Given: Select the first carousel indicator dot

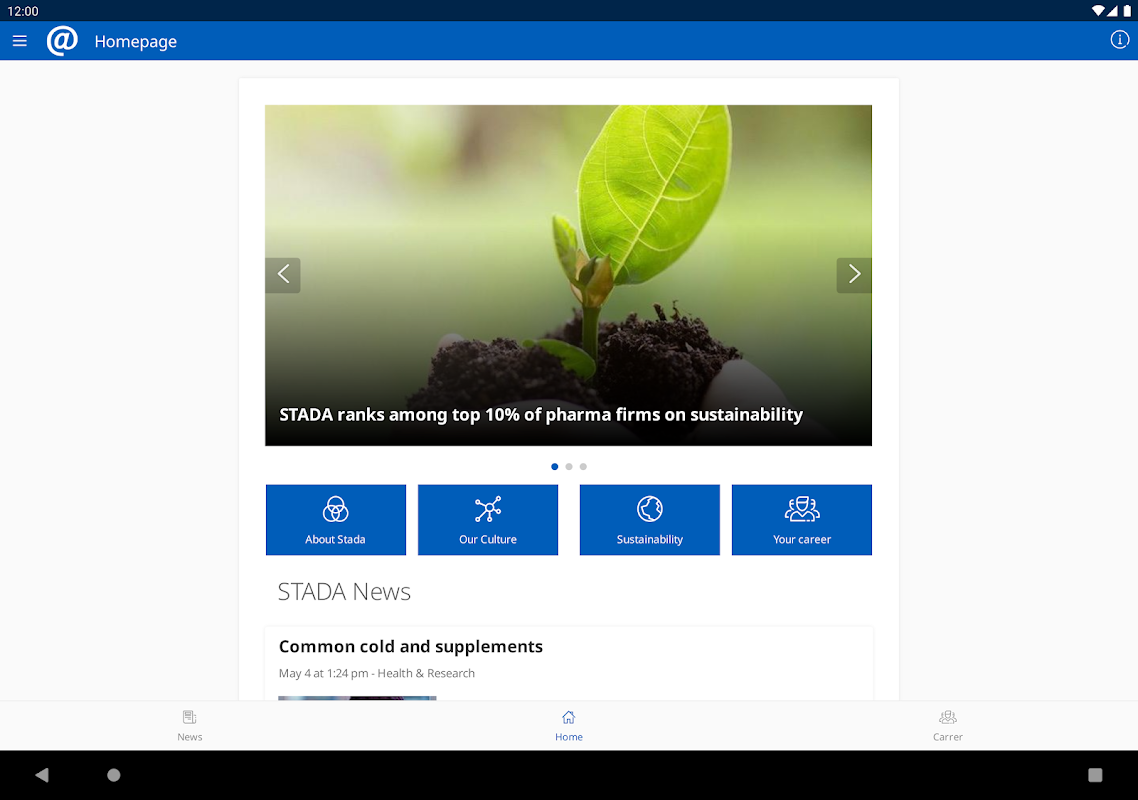Looking at the screenshot, I should [554, 467].
